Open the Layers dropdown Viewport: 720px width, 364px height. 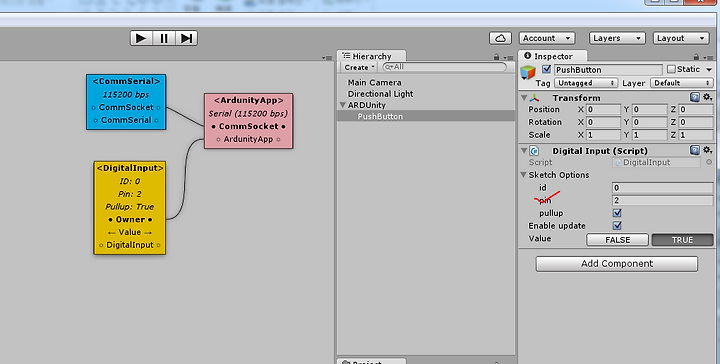tap(617, 38)
